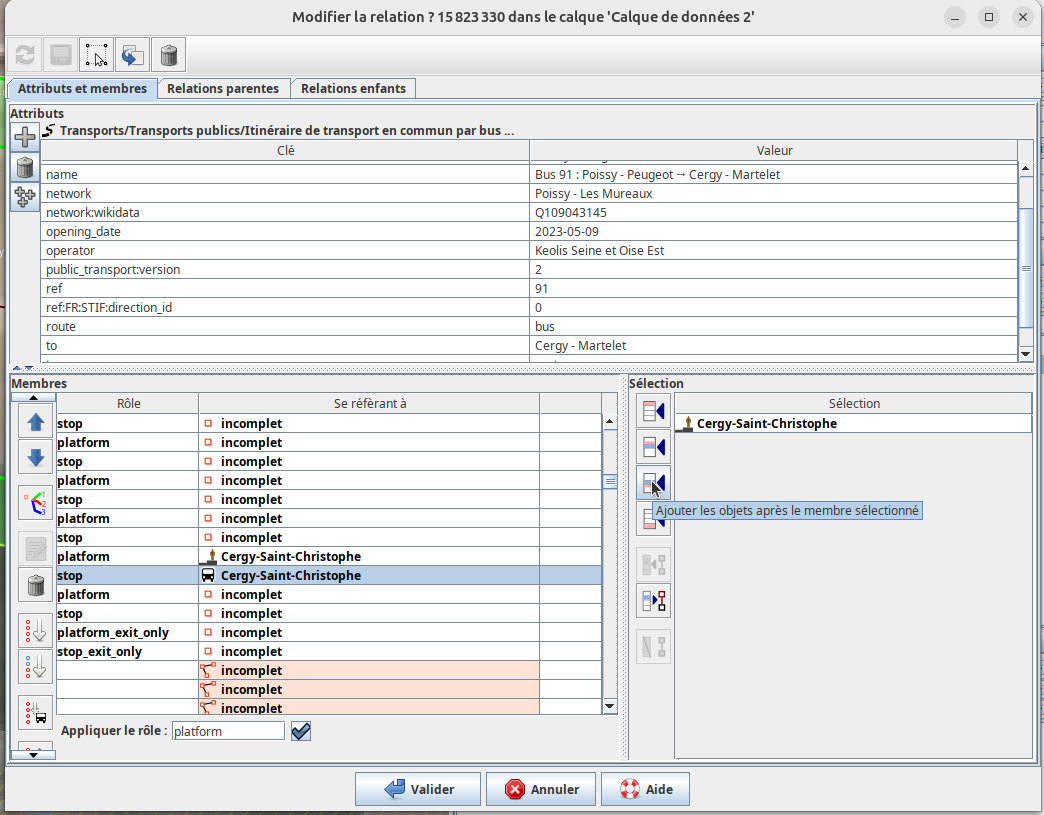
Task: Add selection at end of member list
Action: click(653, 519)
